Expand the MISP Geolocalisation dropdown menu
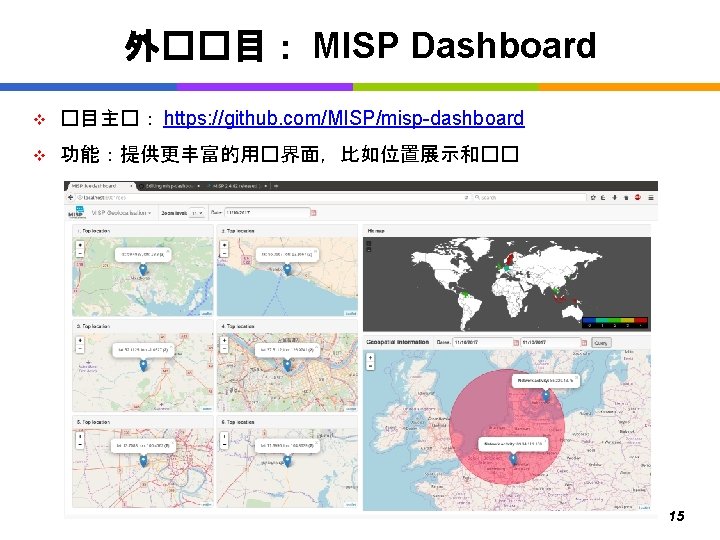The width and height of the screenshot is (720, 540). (121, 213)
